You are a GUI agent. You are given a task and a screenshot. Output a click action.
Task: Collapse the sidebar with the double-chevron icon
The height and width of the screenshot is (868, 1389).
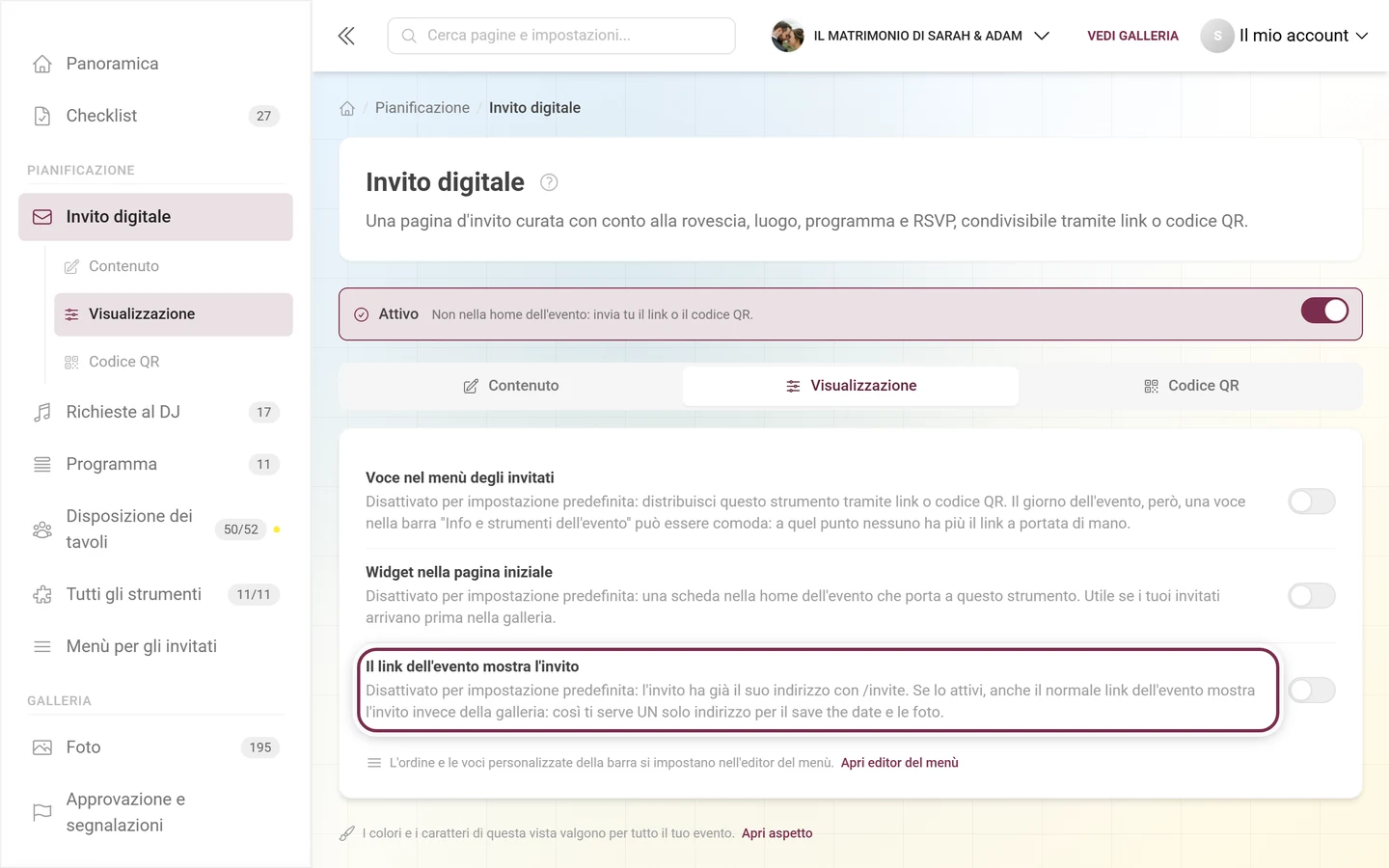[346, 36]
